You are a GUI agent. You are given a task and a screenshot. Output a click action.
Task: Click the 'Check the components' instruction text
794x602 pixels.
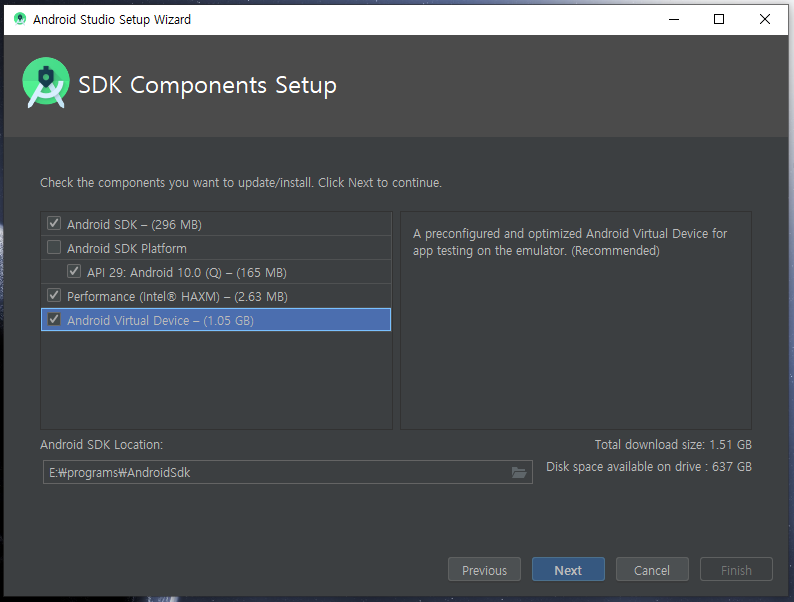241,182
